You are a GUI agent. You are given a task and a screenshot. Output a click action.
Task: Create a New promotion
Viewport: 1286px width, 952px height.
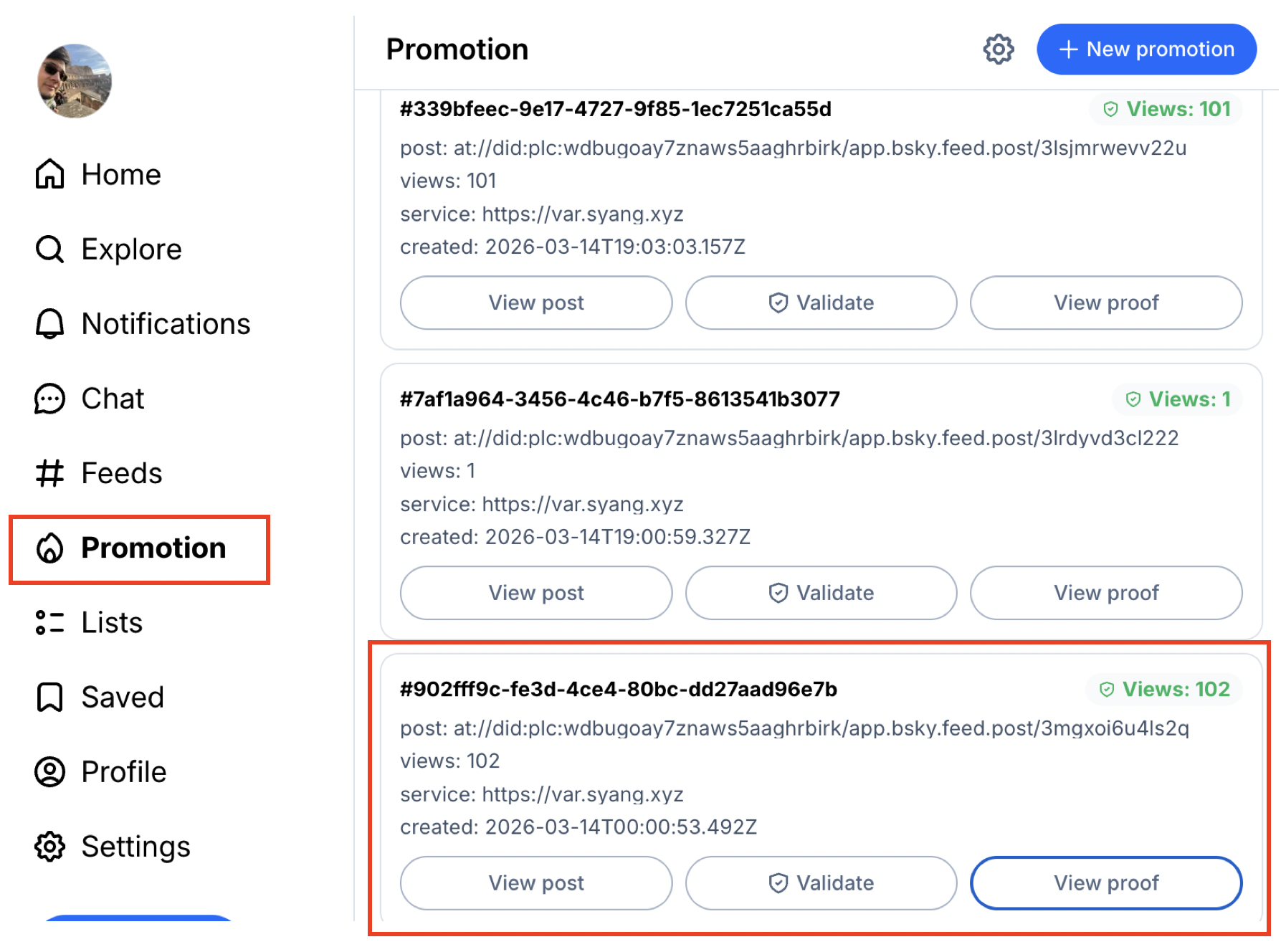tap(1146, 49)
